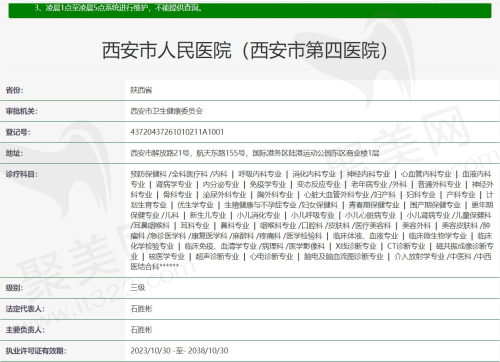Click the green maintenance notice about 凌晨1点至凌晨5点
This screenshot has height=362, width=500.
pos(118,8)
